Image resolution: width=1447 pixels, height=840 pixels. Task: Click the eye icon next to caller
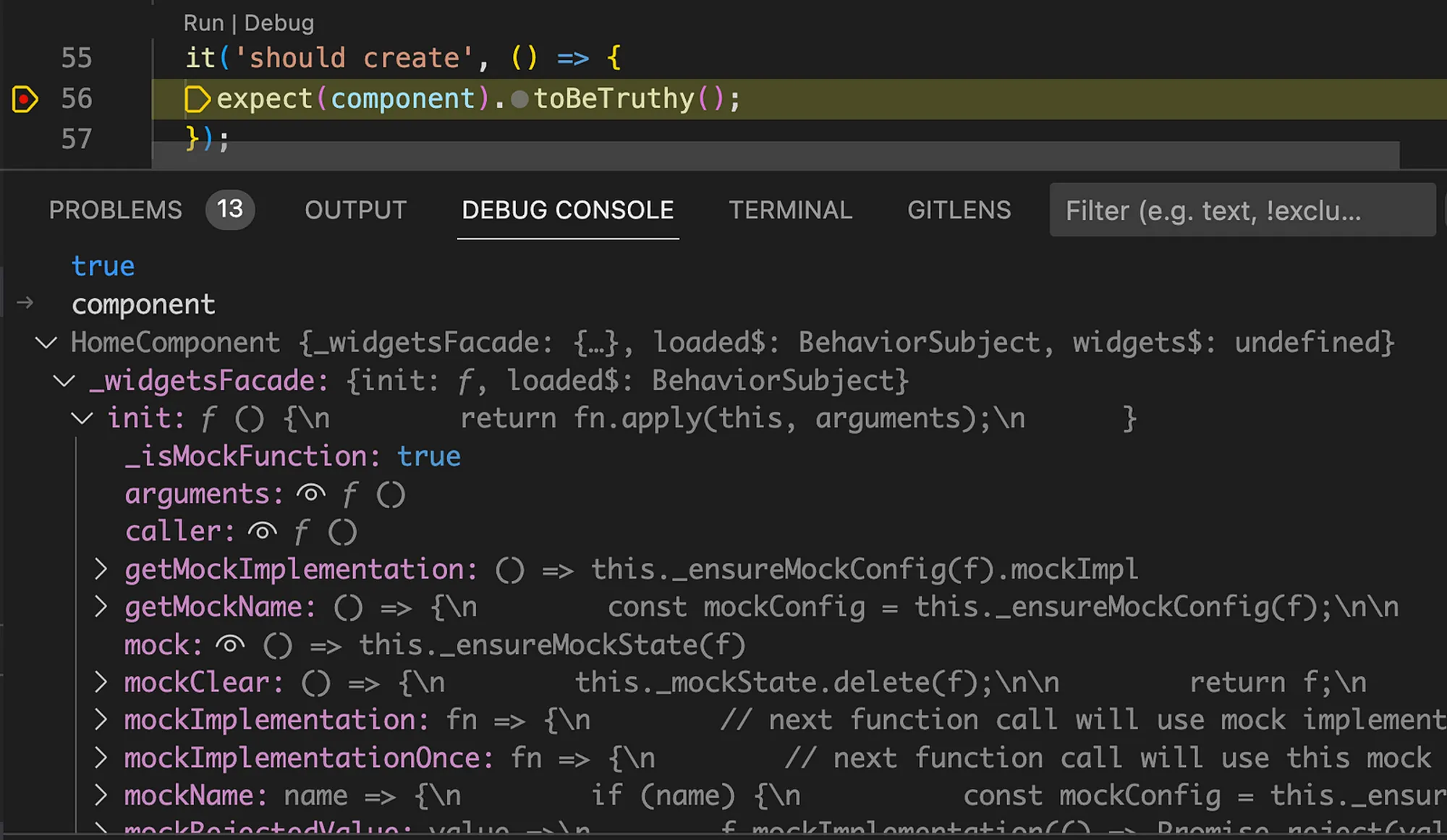(263, 531)
